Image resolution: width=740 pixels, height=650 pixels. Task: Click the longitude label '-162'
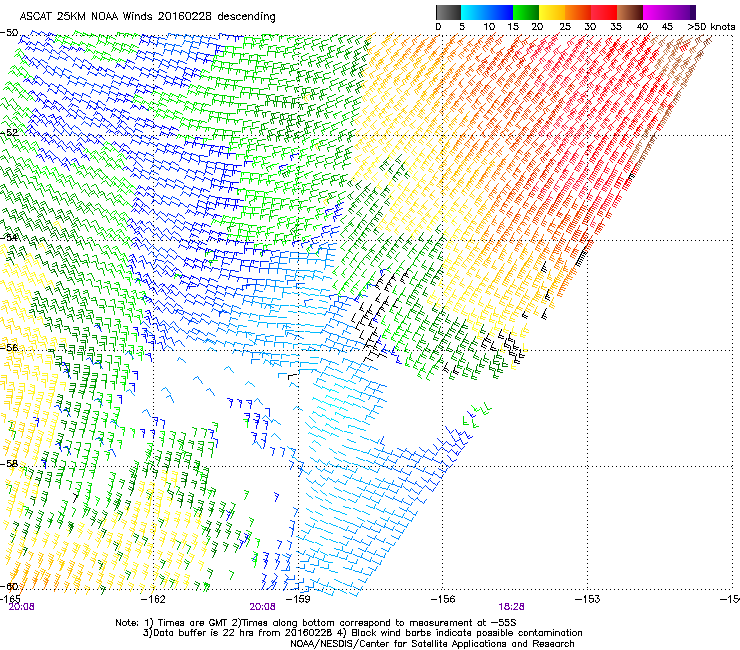(153, 599)
